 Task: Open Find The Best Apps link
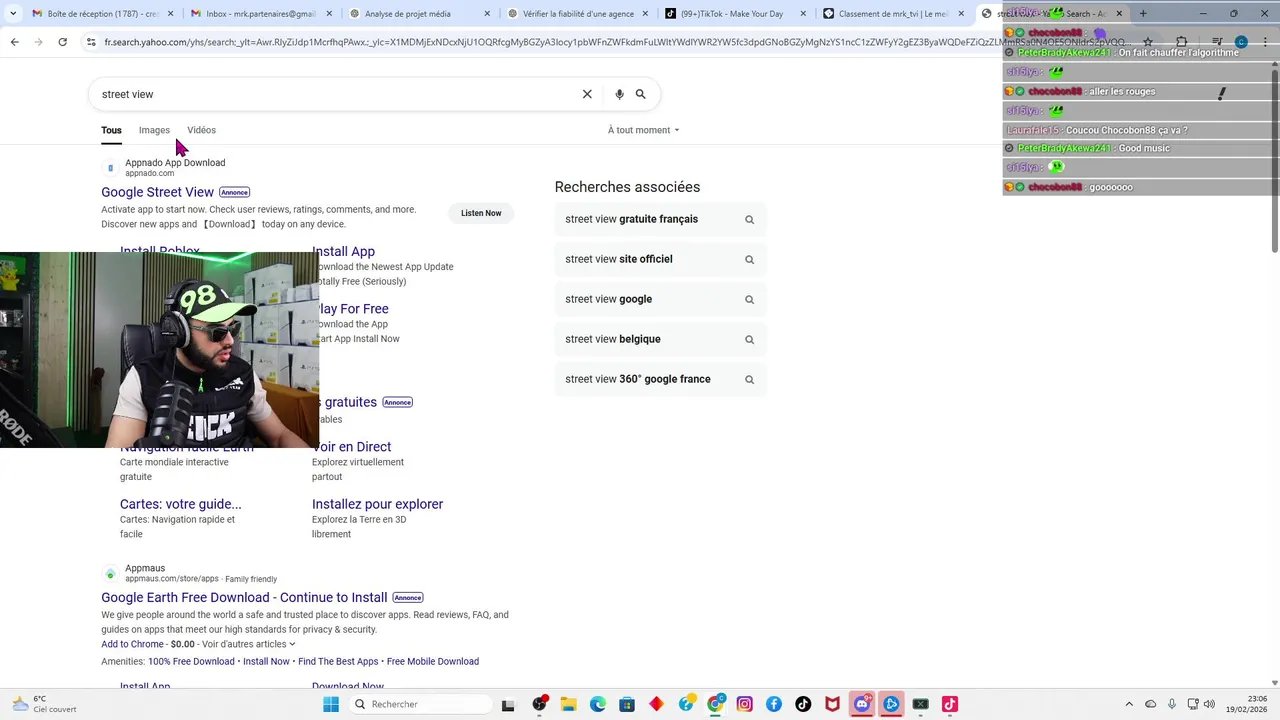coord(338,661)
